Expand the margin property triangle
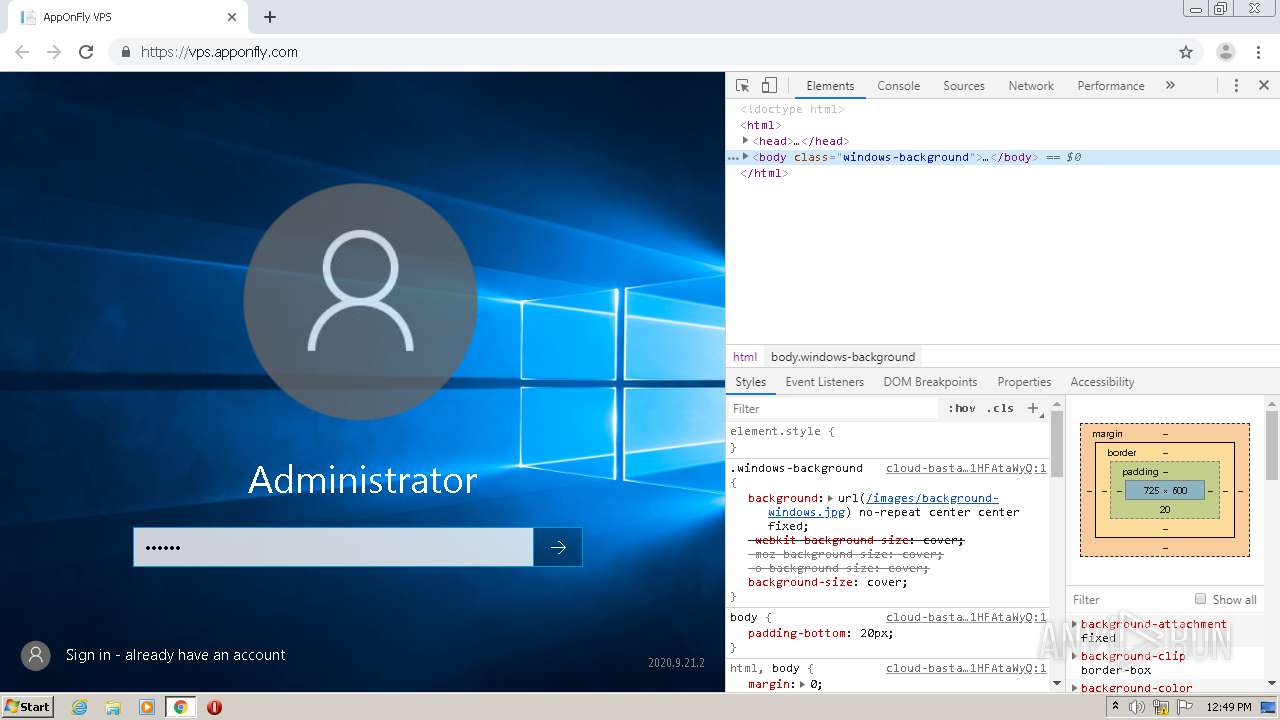The height and width of the screenshot is (720, 1280). [x=802, y=684]
